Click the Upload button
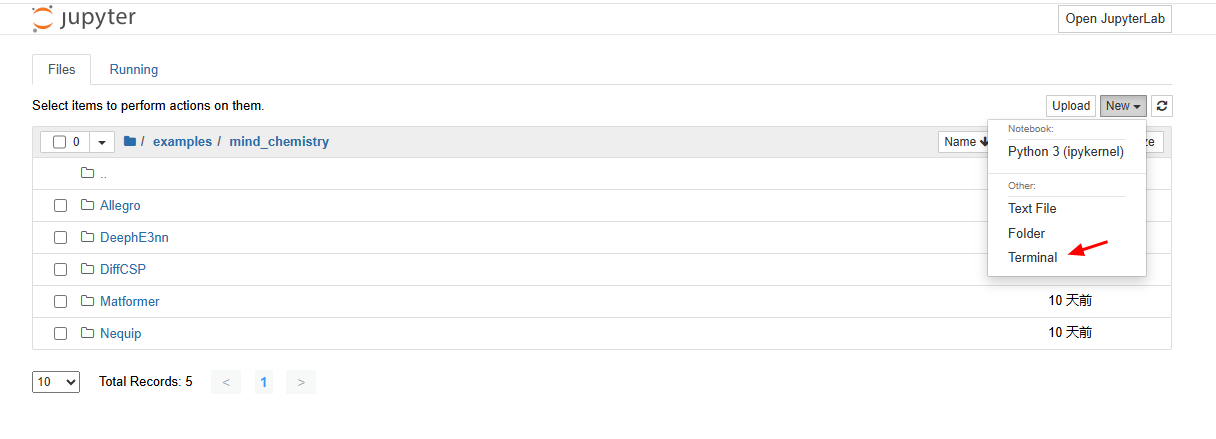The width and height of the screenshot is (1216, 439). (1071, 106)
